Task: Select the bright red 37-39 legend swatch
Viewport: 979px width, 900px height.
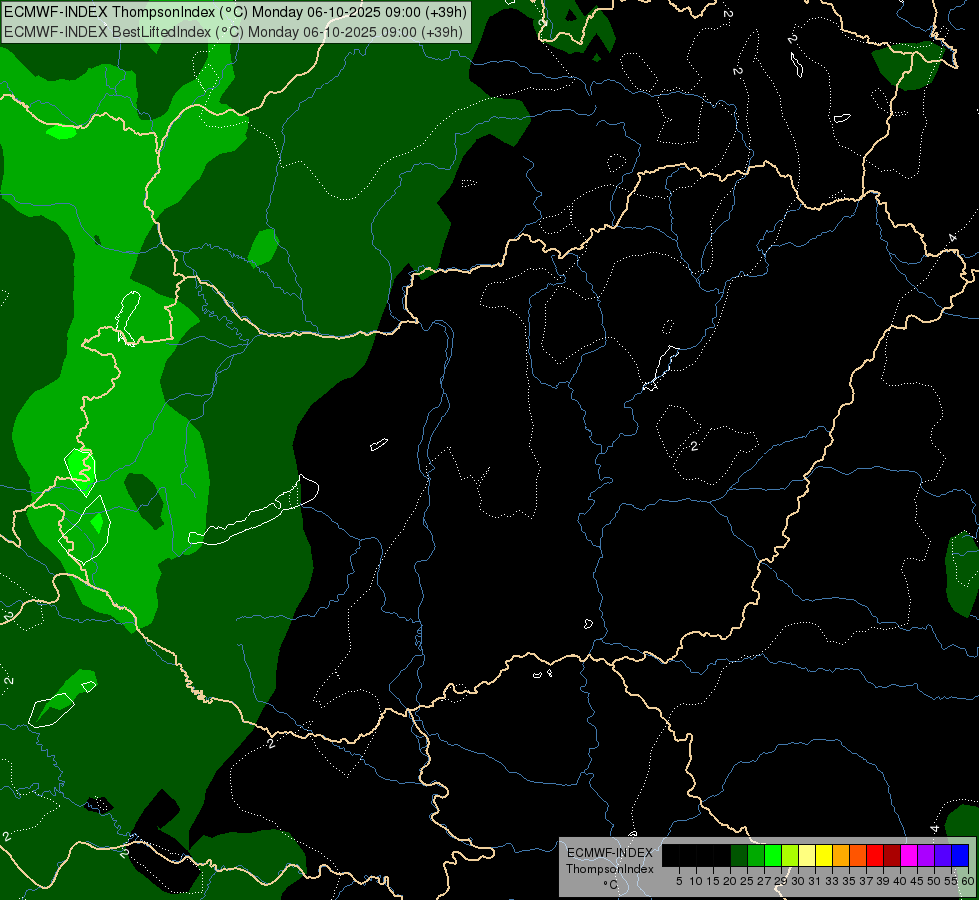Action: tap(875, 855)
